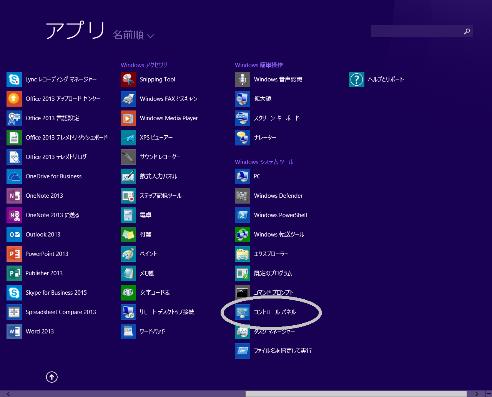Click the Windows 簡単操作 group header
Viewport: 492px width, 397px height.
tap(259, 65)
